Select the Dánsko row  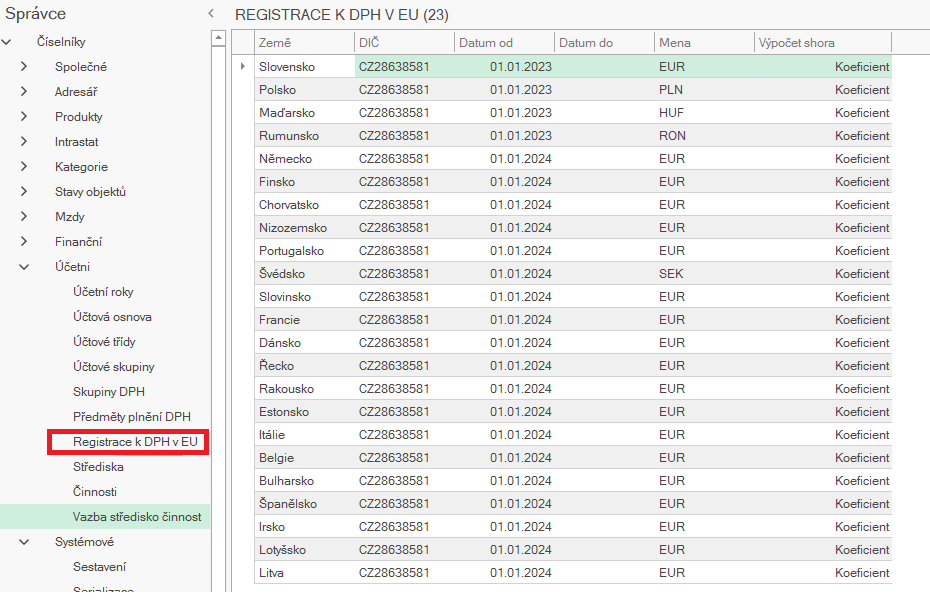pyautogui.click(x=573, y=342)
